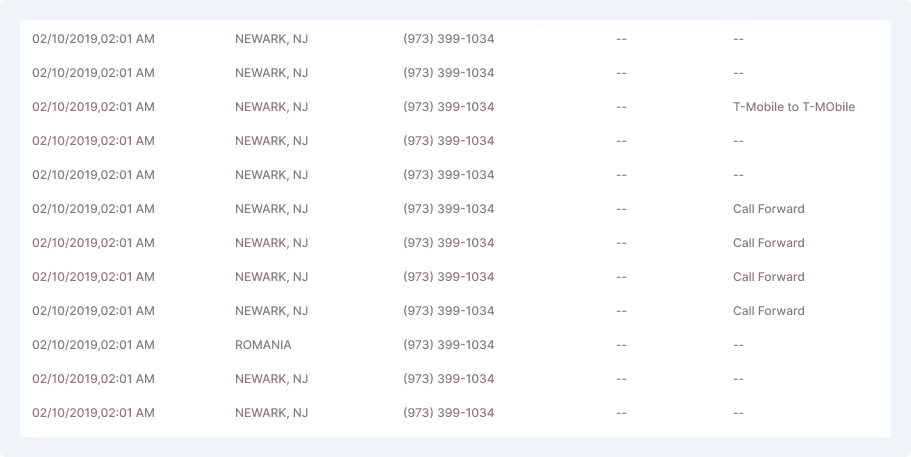Viewport: 911px width, 457px height.
Task: Select the "T-Mobile to T-MObile" entry
Action: [793, 107]
